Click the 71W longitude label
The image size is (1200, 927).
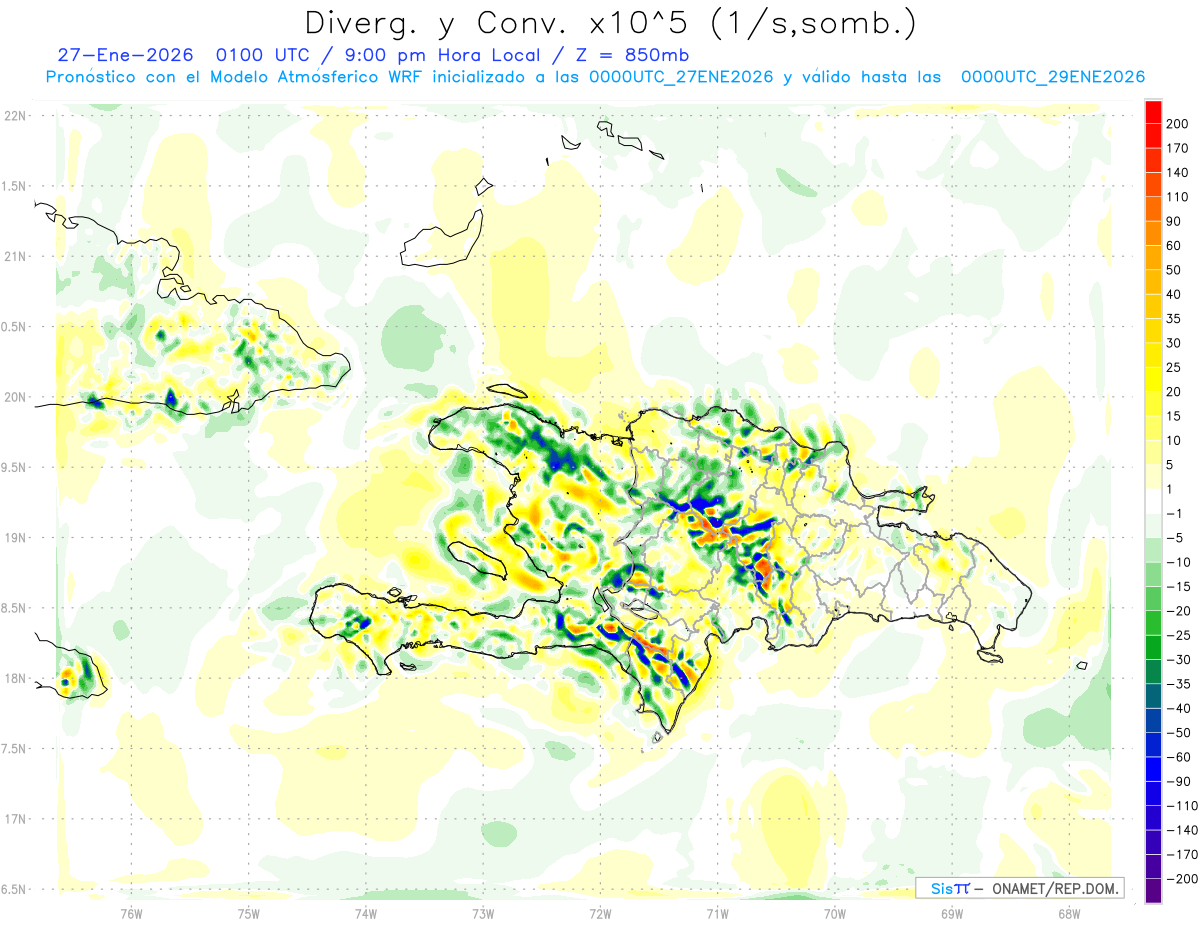[717, 913]
